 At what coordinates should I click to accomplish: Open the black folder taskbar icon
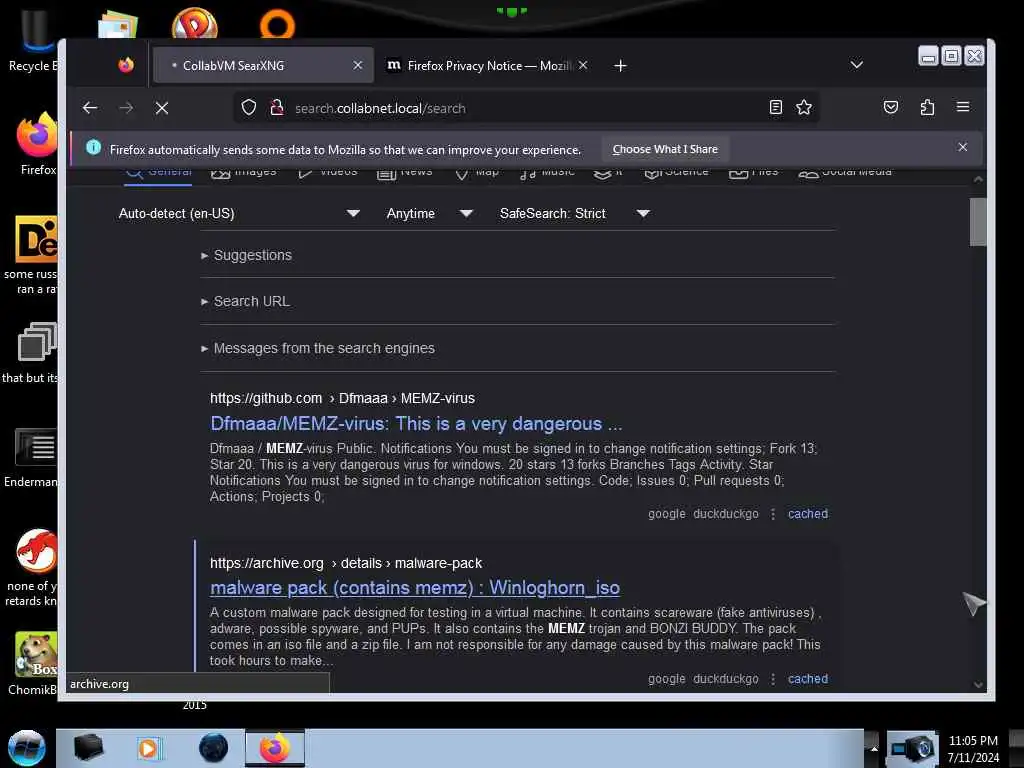[88, 748]
